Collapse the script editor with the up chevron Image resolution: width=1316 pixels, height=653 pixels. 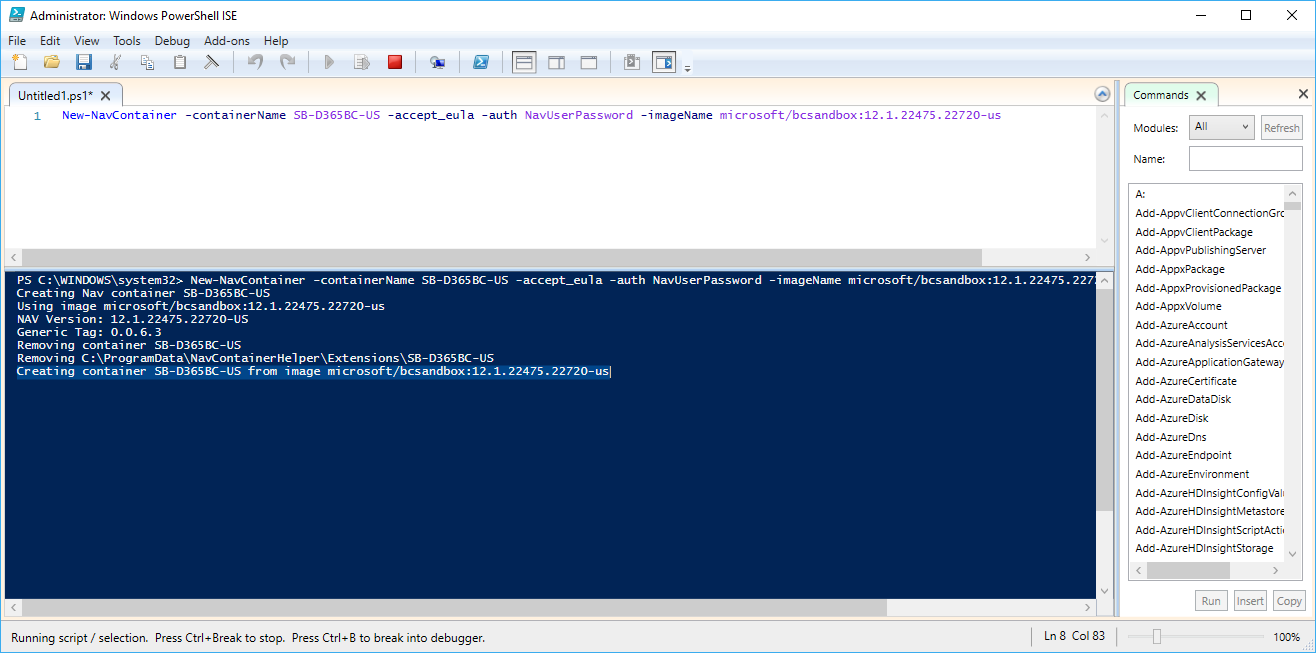(1101, 93)
